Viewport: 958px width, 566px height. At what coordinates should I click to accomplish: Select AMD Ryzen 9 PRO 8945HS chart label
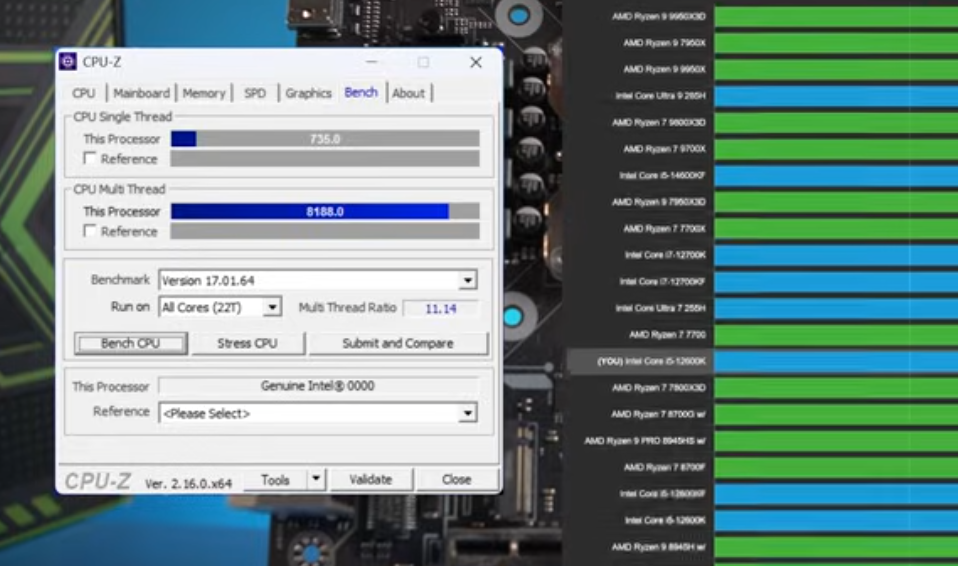pos(645,441)
